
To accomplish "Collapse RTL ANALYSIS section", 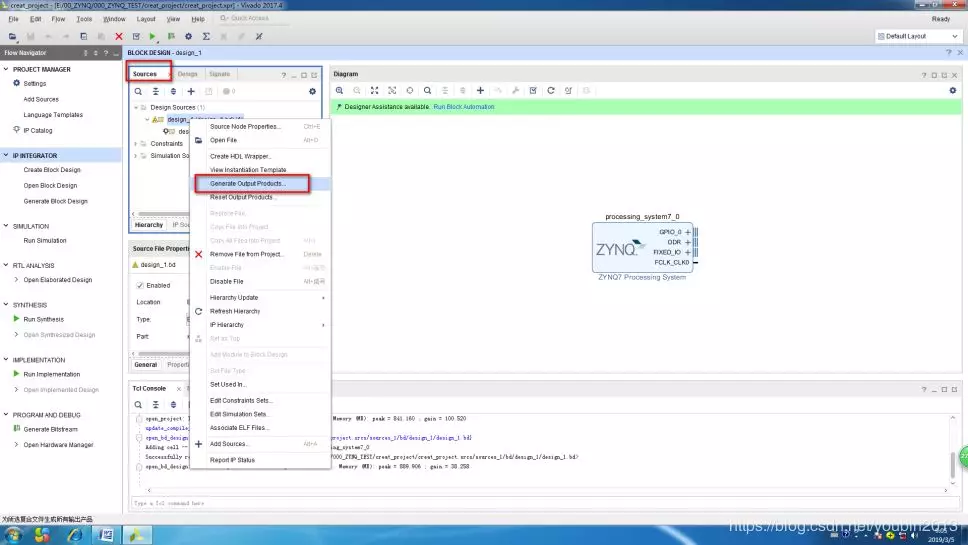I will pyautogui.click(x=6, y=265).
